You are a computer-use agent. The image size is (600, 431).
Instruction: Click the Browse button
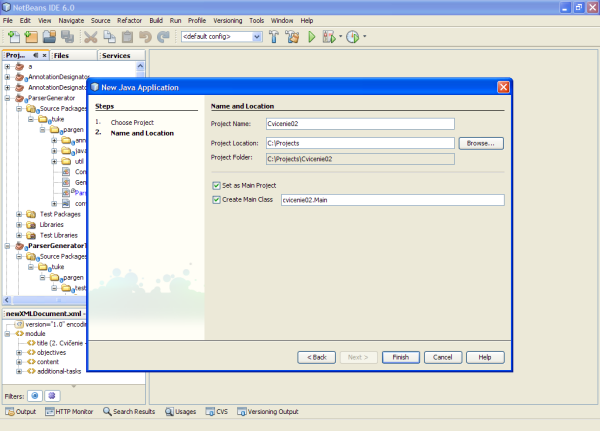pos(481,144)
